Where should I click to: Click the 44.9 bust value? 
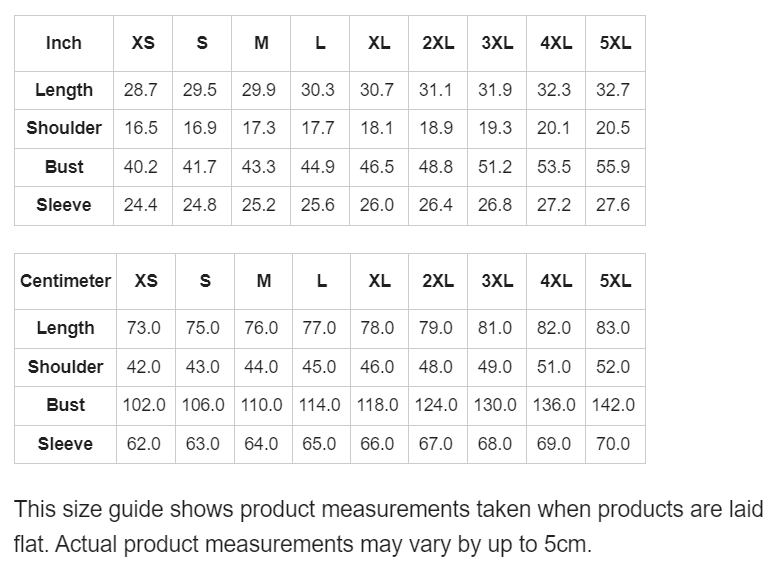[x=318, y=167]
